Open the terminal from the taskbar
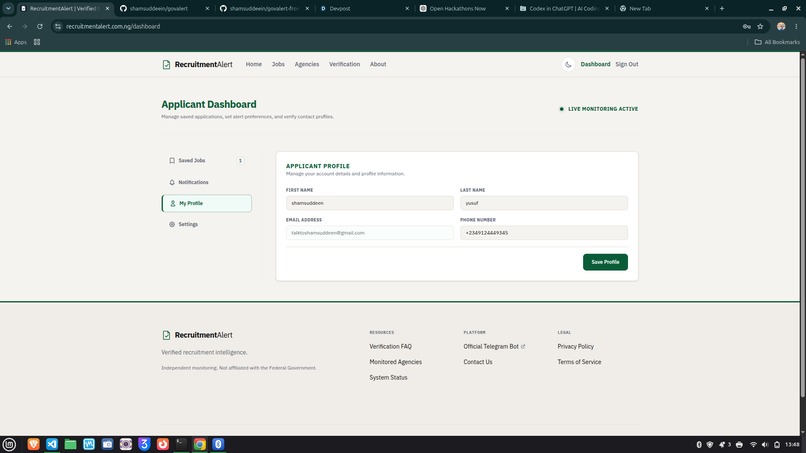The image size is (806, 453). pos(181,444)
